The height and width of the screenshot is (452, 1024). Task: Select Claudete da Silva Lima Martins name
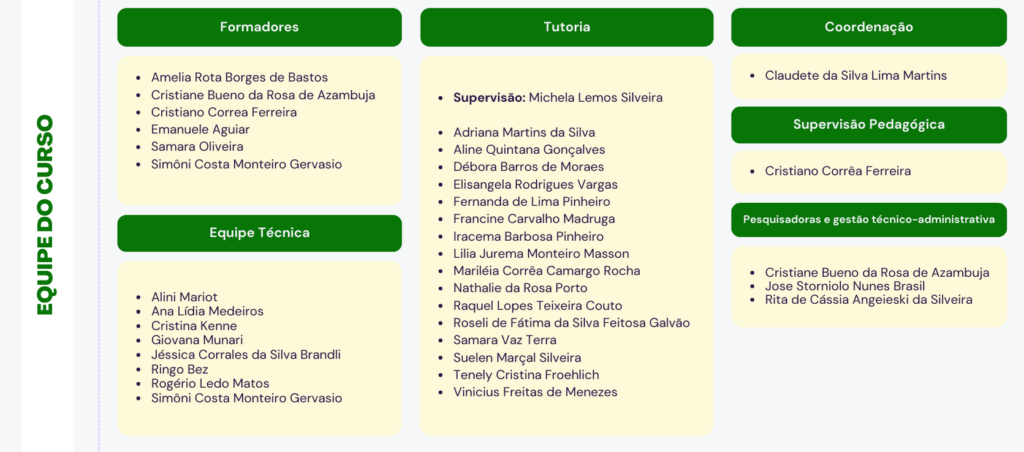point(855,75)
